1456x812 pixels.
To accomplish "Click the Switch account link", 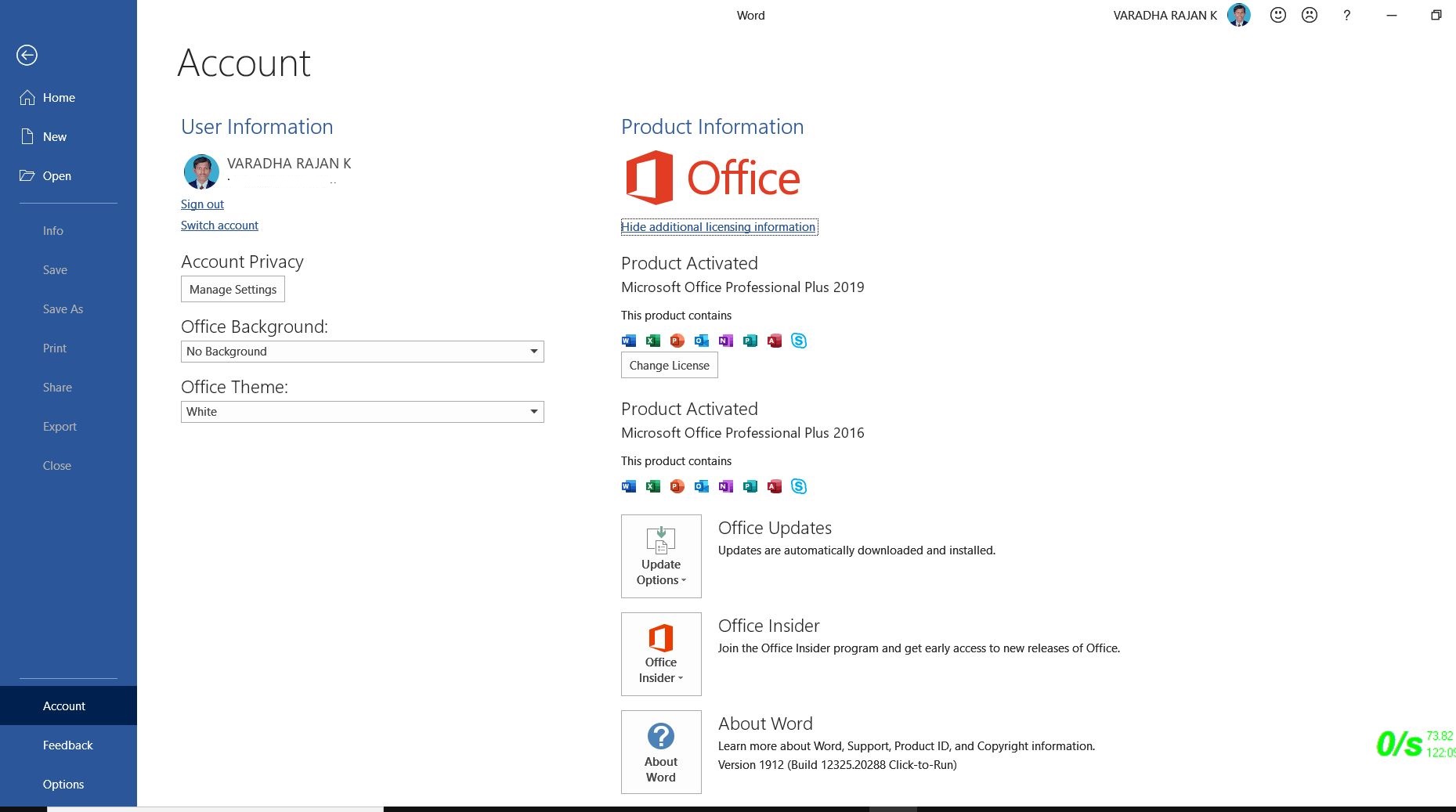I will (x=219, y=226).
